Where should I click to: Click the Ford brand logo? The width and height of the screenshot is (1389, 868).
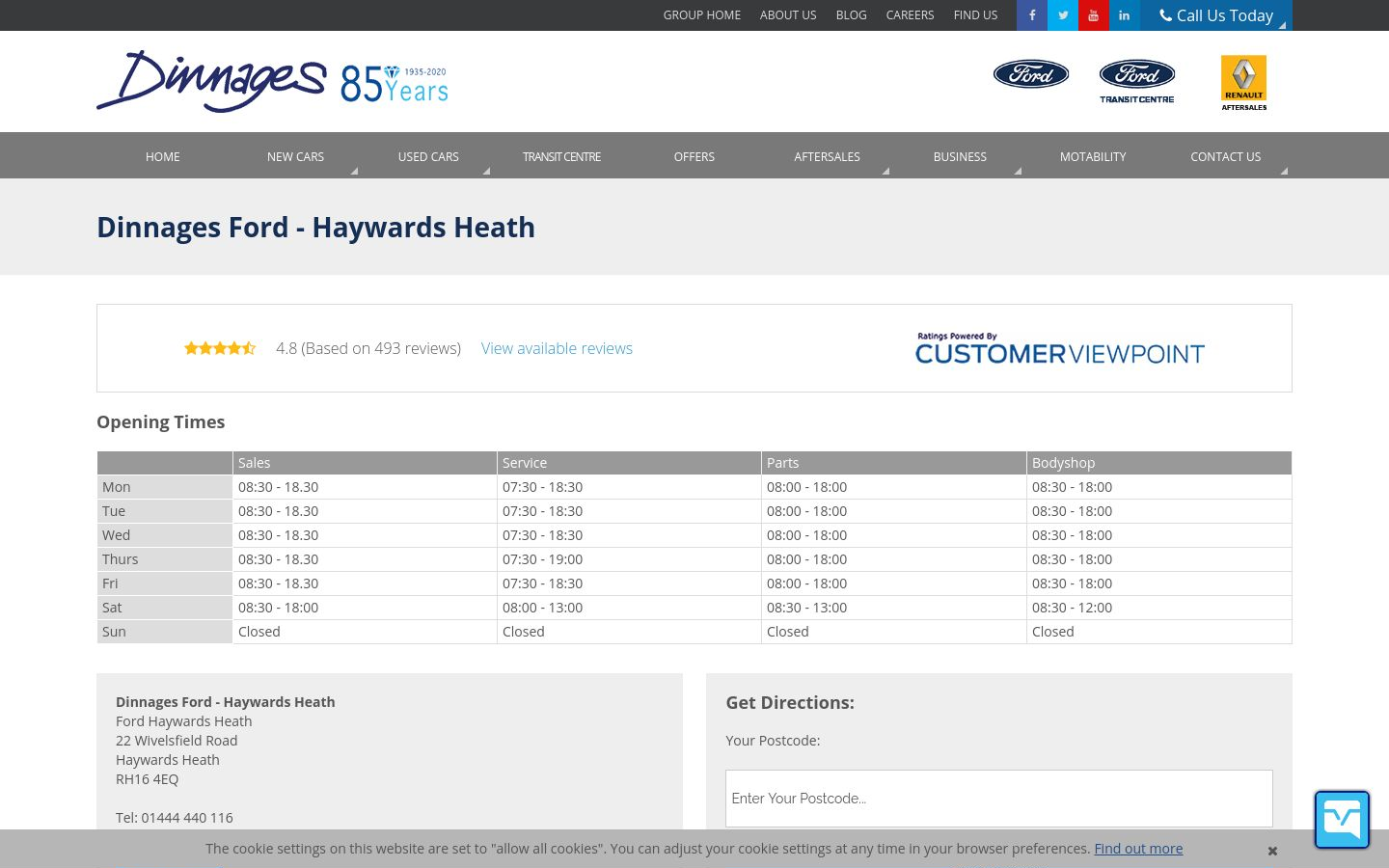click(x=1031, y=74)
